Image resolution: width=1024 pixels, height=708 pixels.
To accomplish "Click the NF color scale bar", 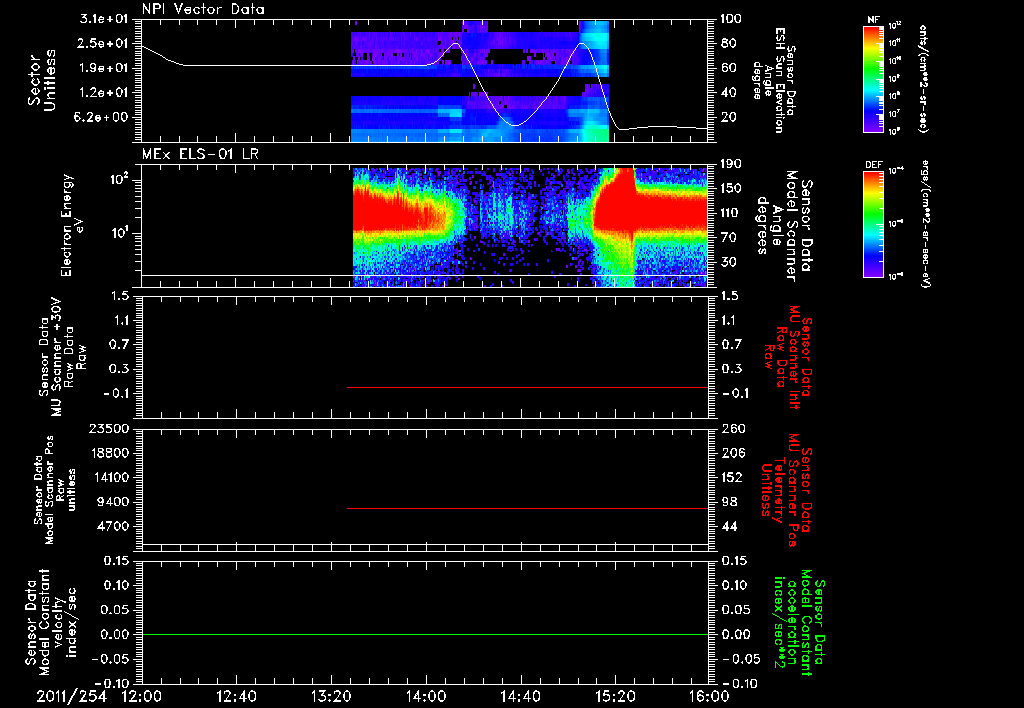I will coord(873,79).
